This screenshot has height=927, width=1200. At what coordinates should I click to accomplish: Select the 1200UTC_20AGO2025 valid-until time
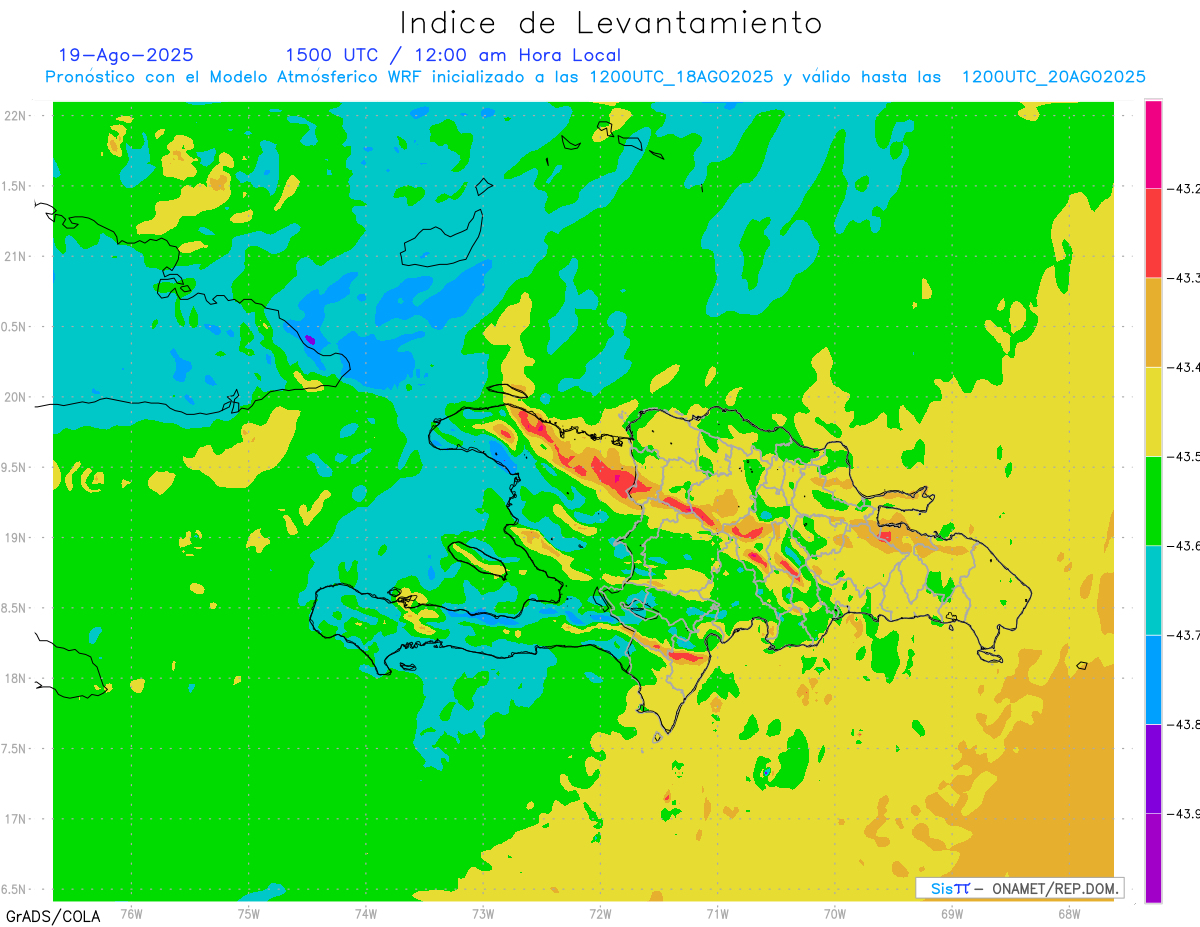point(1054,77)
